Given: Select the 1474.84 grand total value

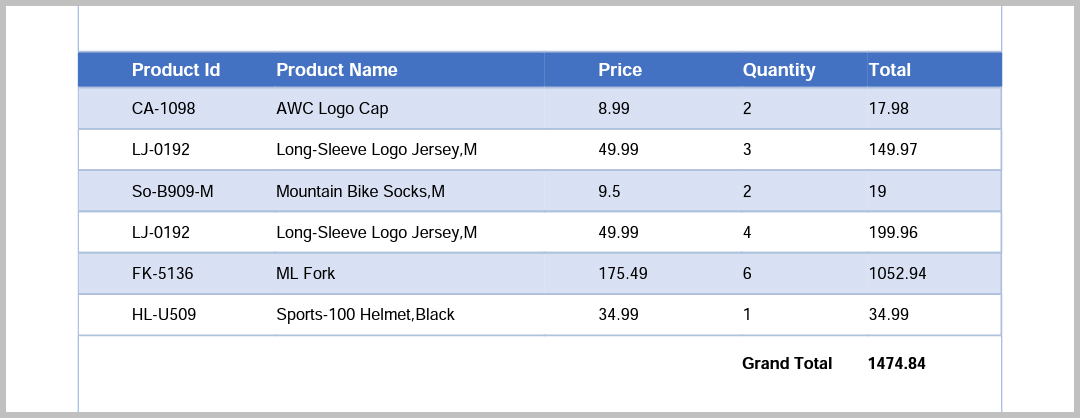Looking at the screenshot, I should pyautogui.click(x=897, y=364).
